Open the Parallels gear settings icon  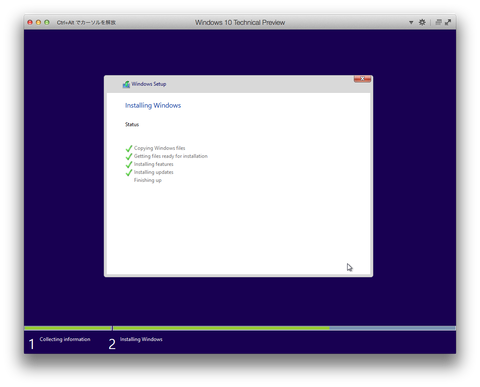422,22
